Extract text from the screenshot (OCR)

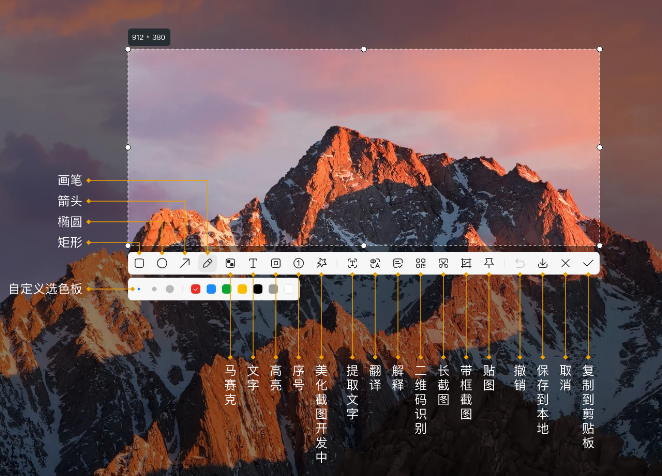coord(353,264)
